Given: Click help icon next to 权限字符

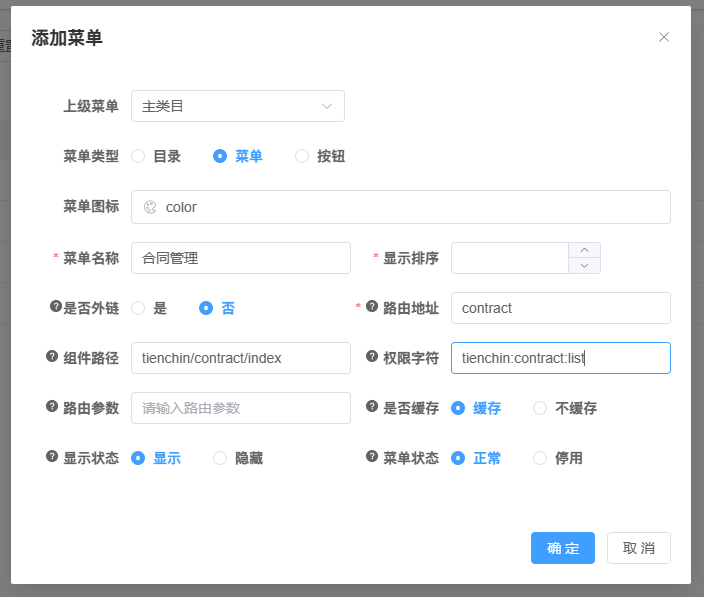Looking at the screenshot, I should pyautogui.click(x=372, y=356).
